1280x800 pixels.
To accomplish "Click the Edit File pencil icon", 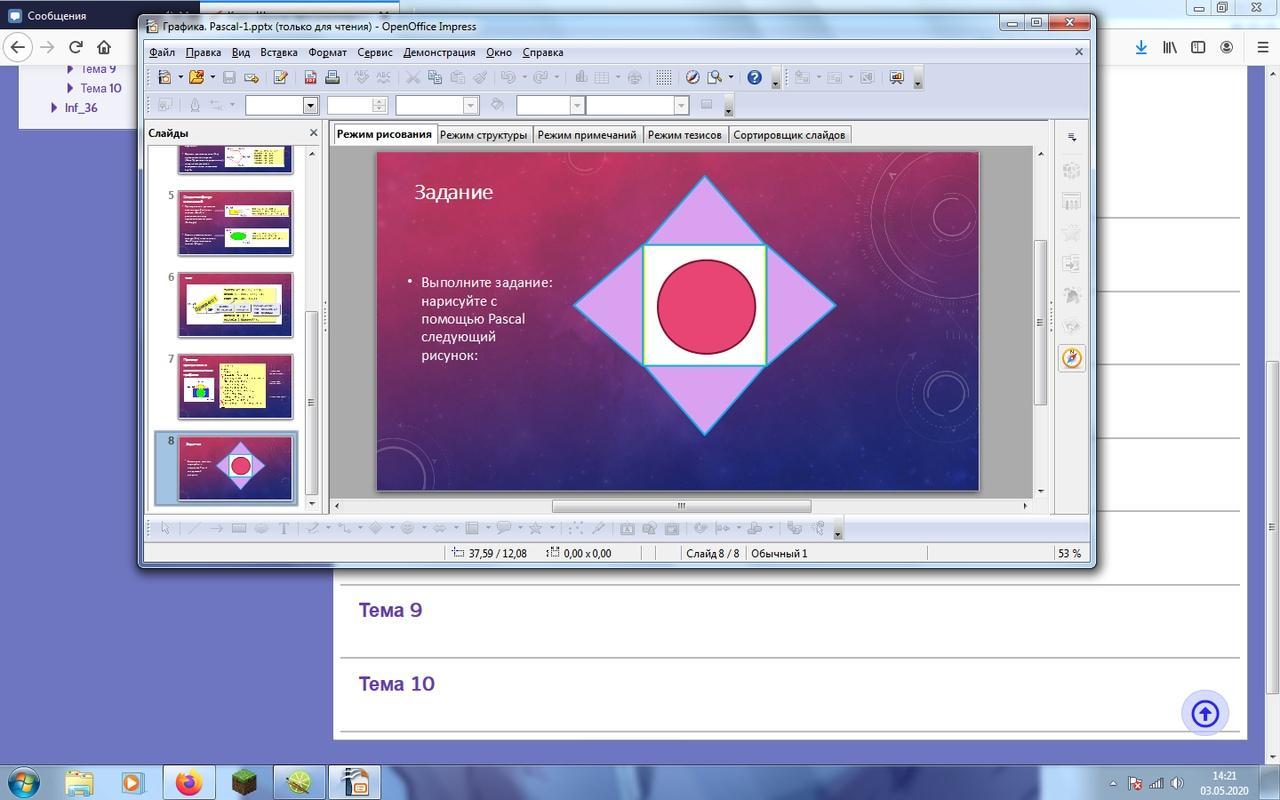I will click(281, 77).
